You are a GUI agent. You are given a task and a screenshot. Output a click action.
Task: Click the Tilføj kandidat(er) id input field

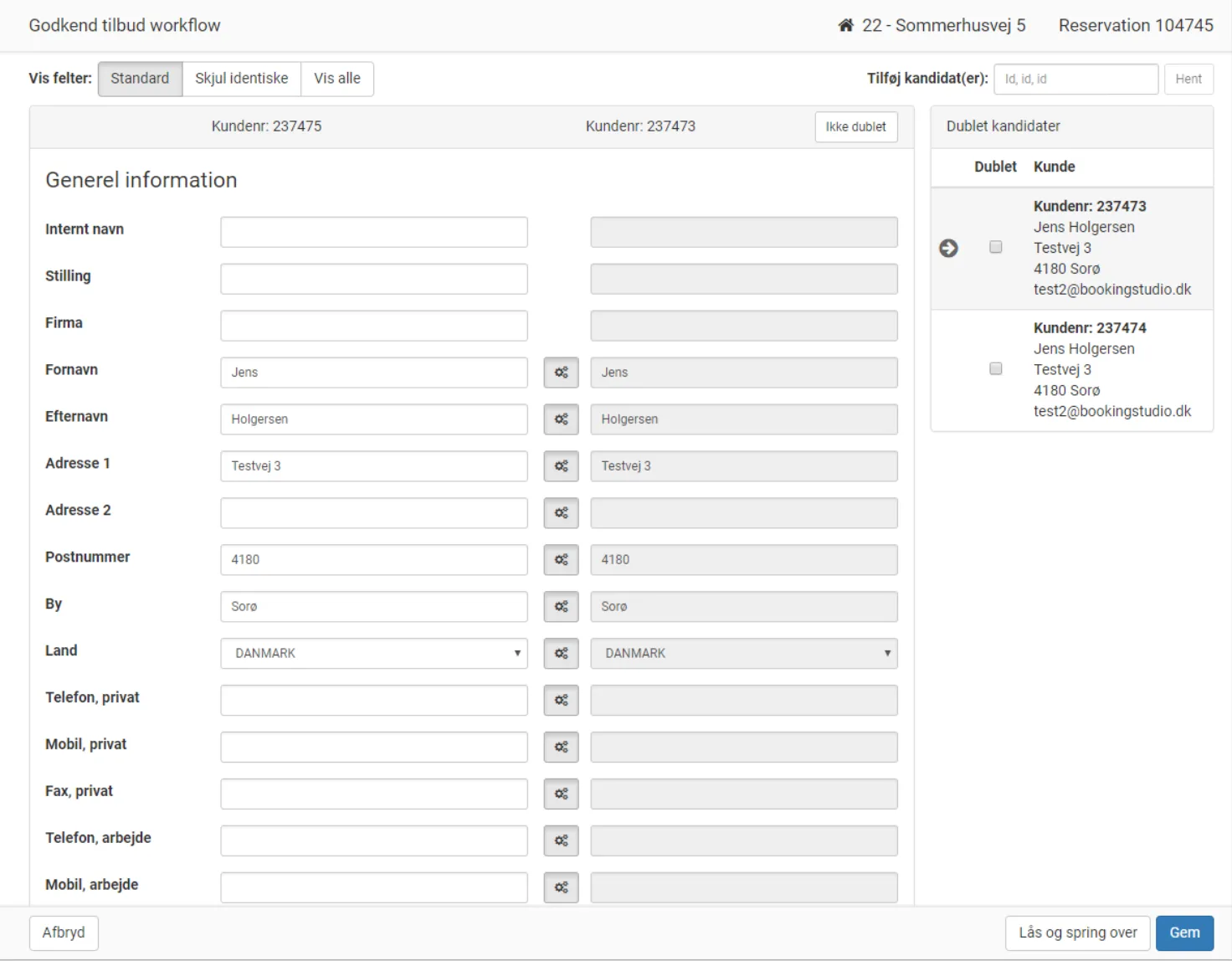[x=1075, y=80]
